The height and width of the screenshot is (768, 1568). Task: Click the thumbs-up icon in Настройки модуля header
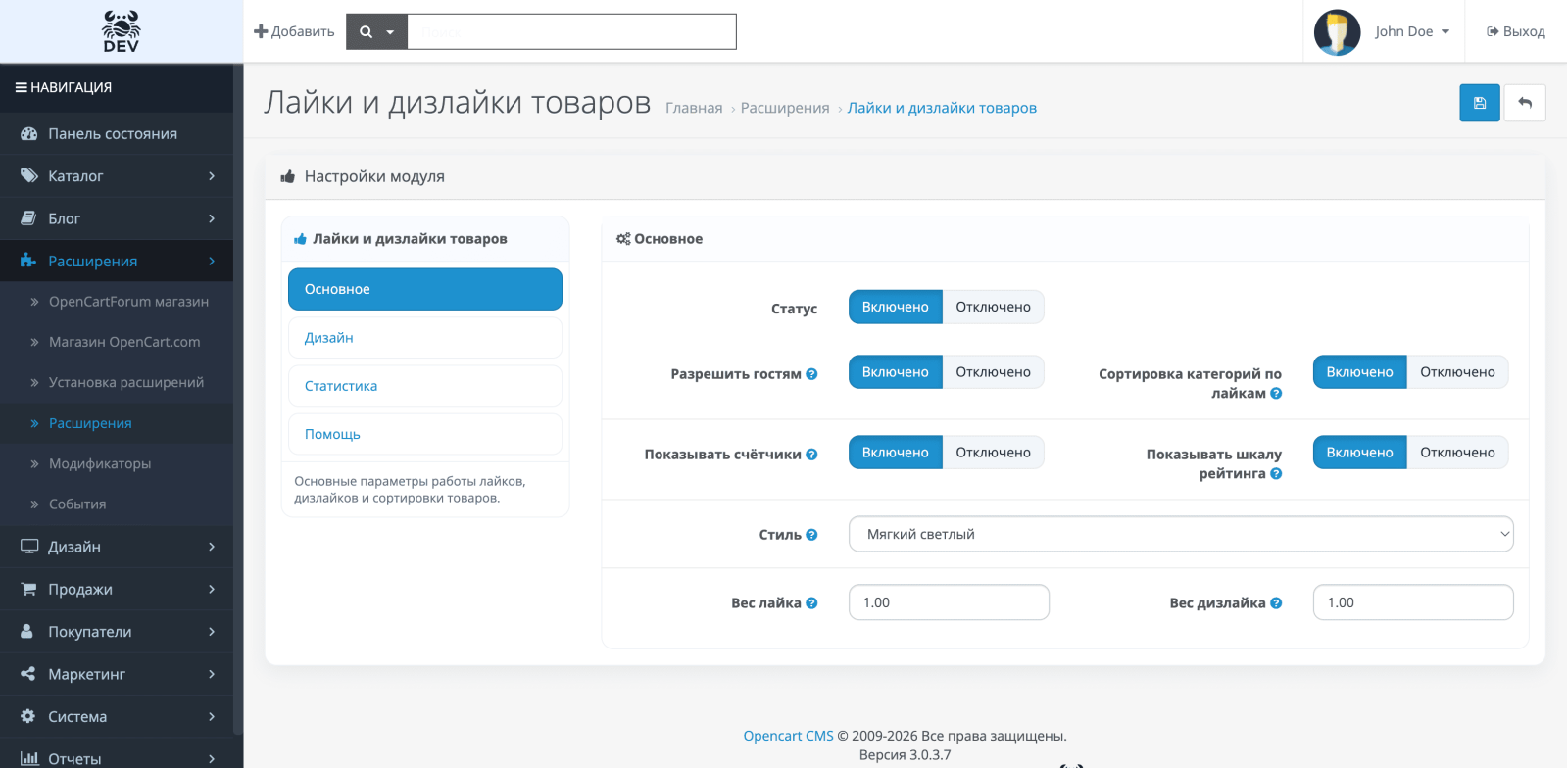[288, 176]
